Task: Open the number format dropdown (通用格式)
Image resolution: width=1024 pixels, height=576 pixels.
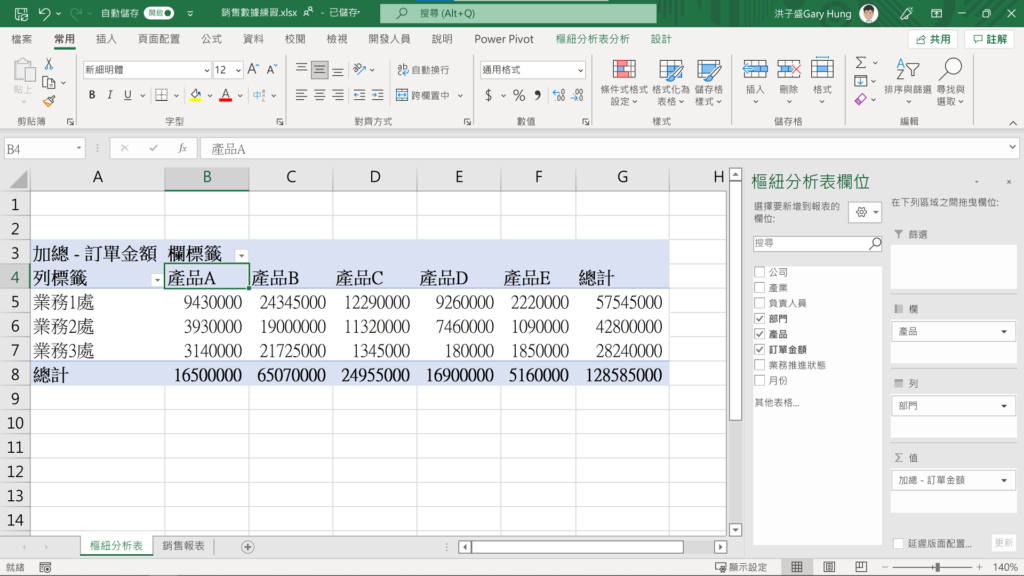Action: coord(580,70)
